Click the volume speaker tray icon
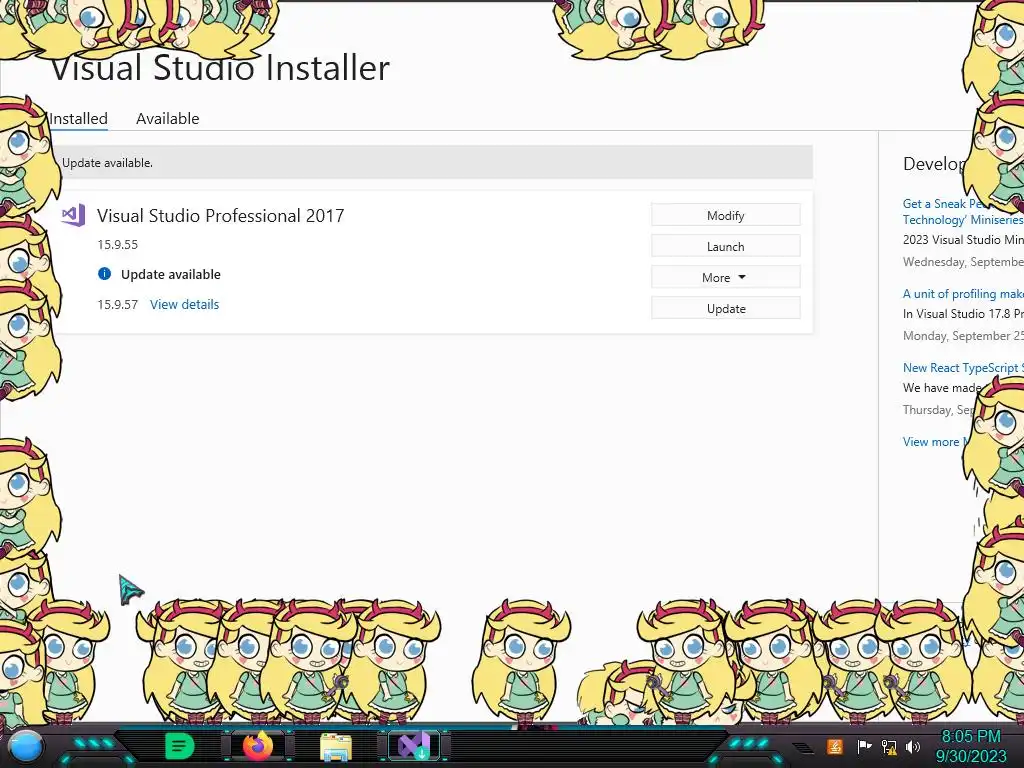 [x=913, y=746]
